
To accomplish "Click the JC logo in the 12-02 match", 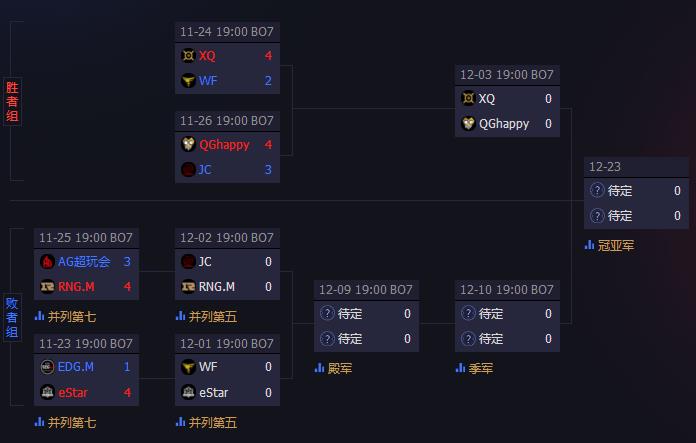I will (188, 261).
